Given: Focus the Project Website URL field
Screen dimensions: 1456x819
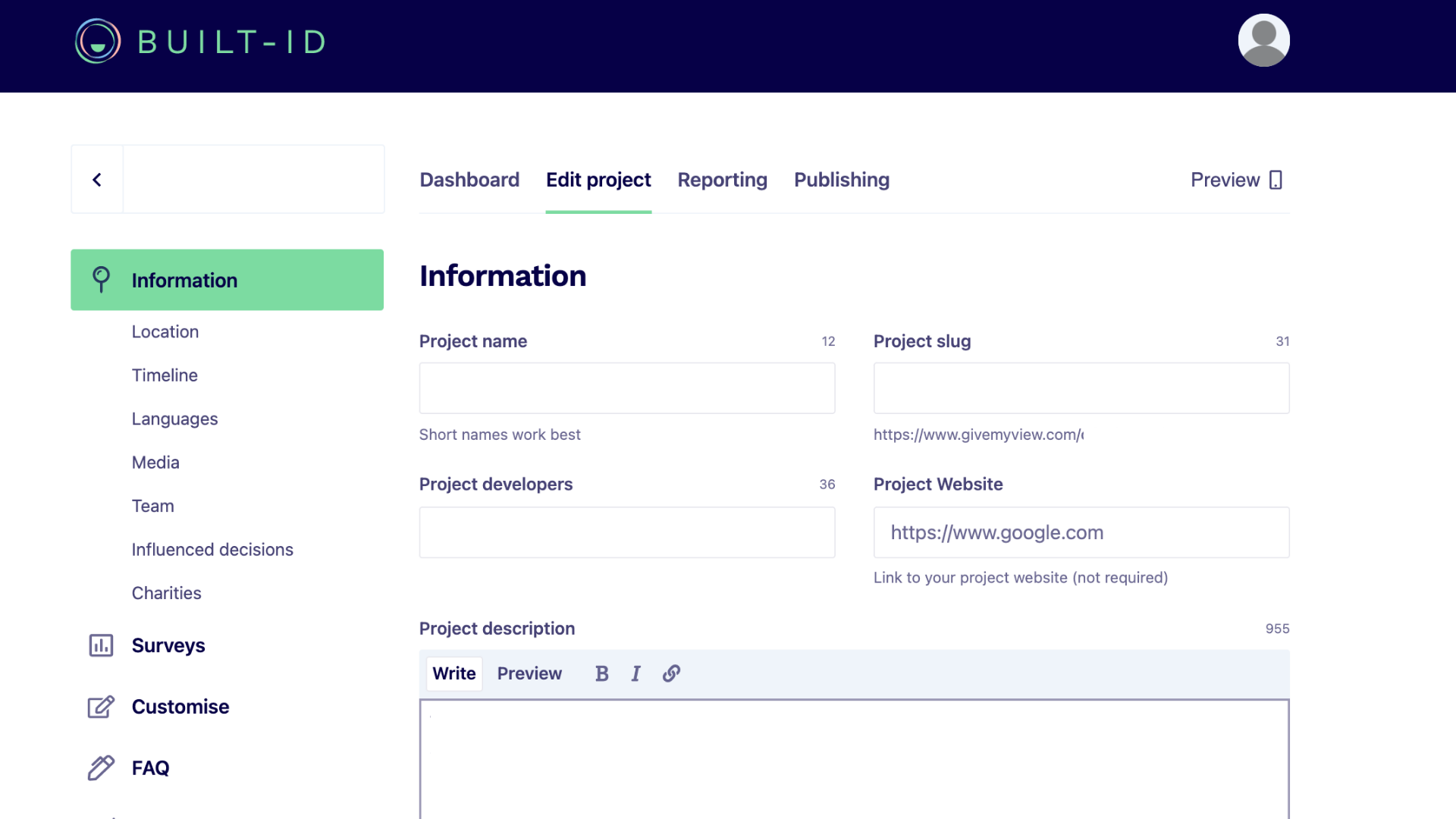Looking at the screenshot, I should (1081, 532).
